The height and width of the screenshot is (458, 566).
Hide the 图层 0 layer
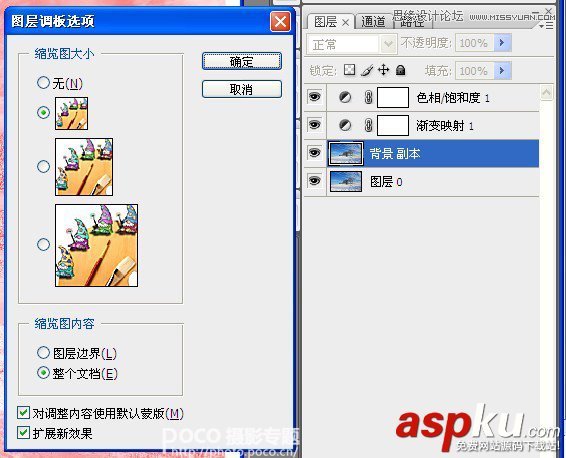click(x=315, y=180)
